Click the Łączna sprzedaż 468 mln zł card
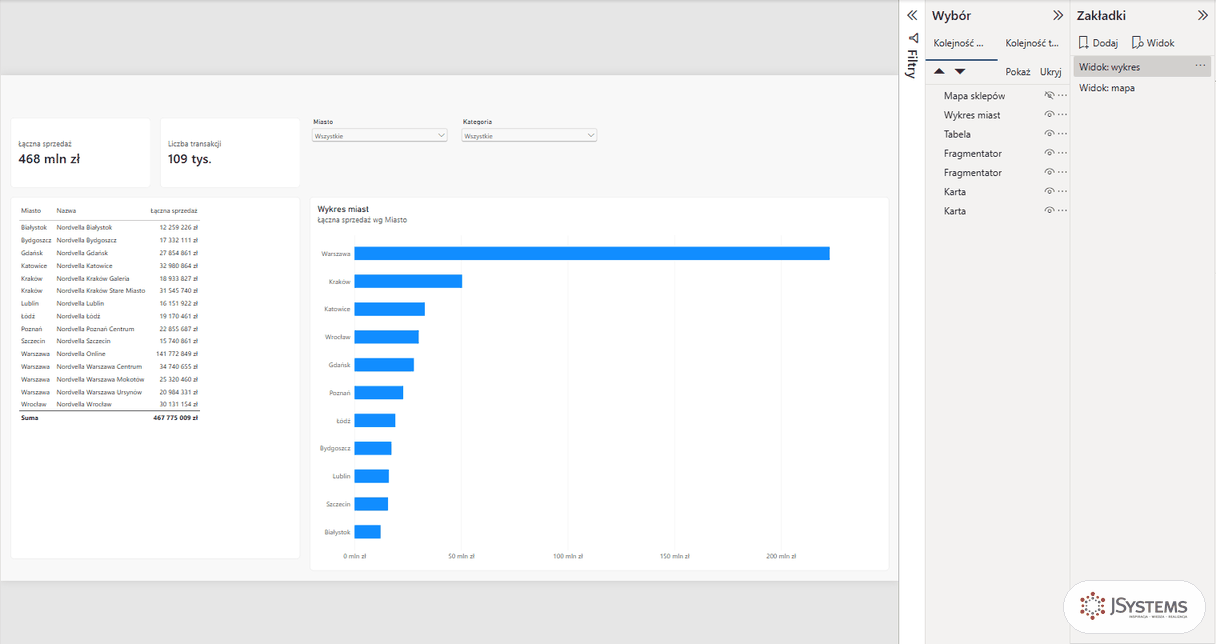 coord(81,152)
